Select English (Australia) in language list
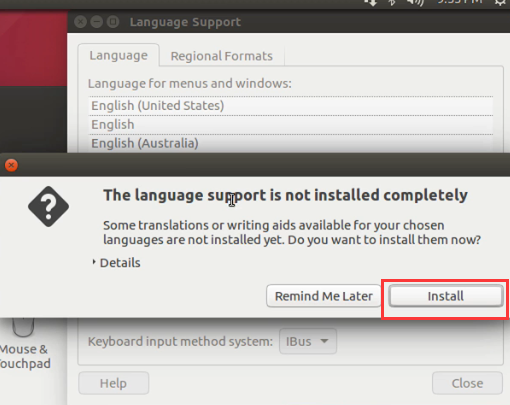 point(291,143)
